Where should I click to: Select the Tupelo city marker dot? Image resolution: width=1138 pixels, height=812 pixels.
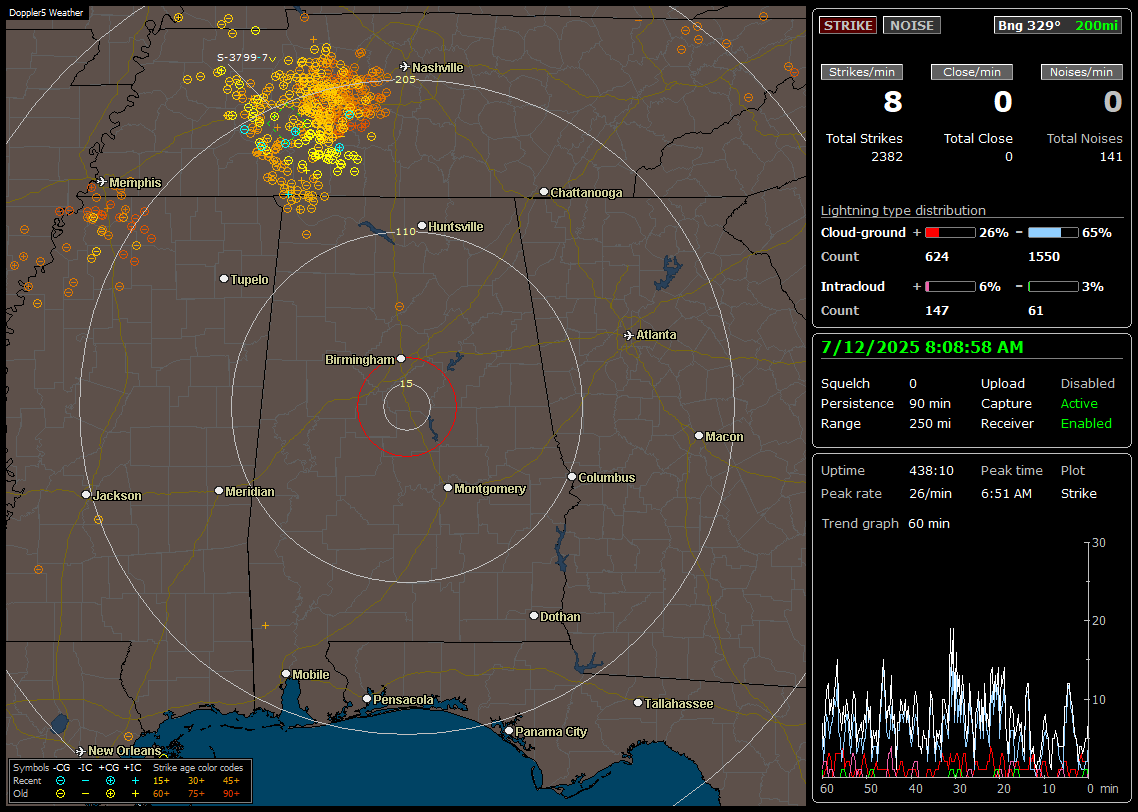pos(224,279)
